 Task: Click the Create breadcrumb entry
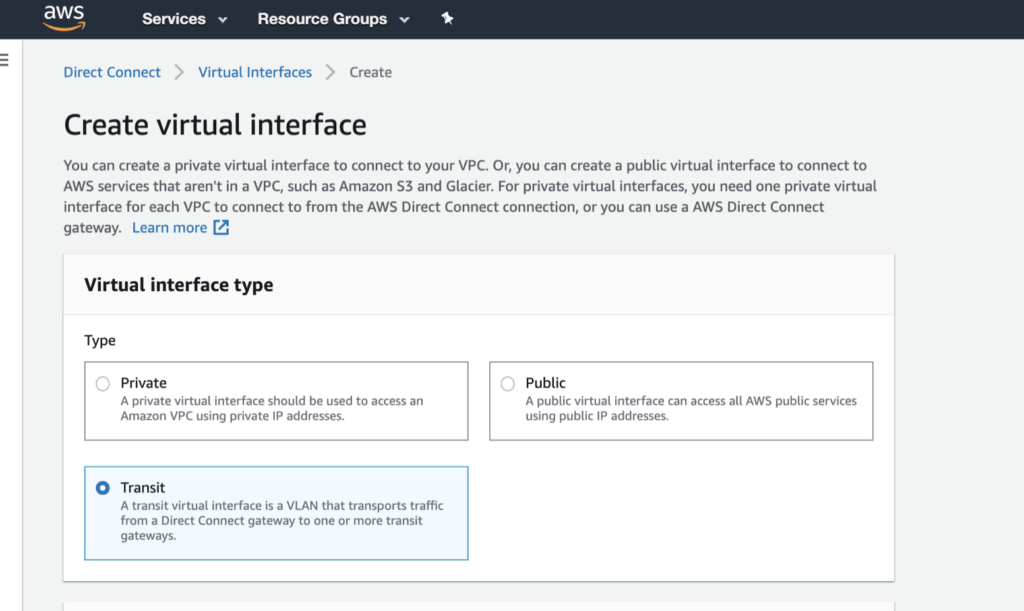[370, 72]
